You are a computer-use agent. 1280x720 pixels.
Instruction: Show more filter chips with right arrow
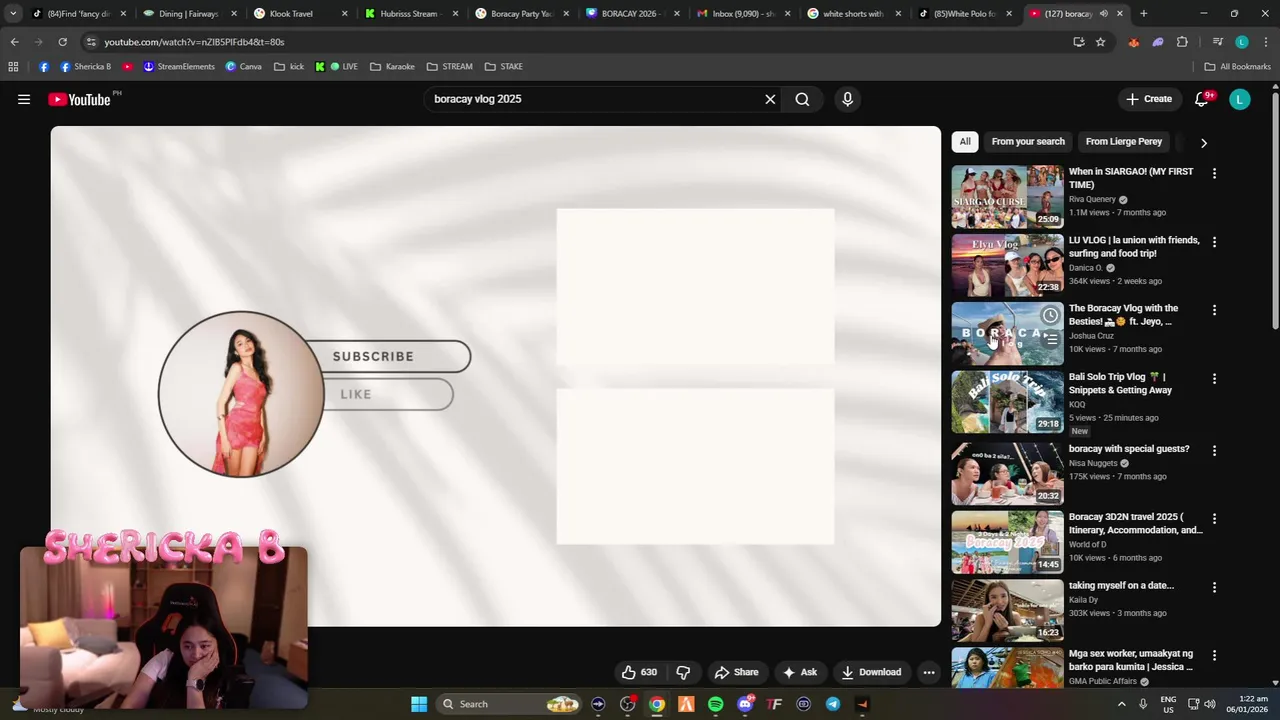tap(1203, 142)
